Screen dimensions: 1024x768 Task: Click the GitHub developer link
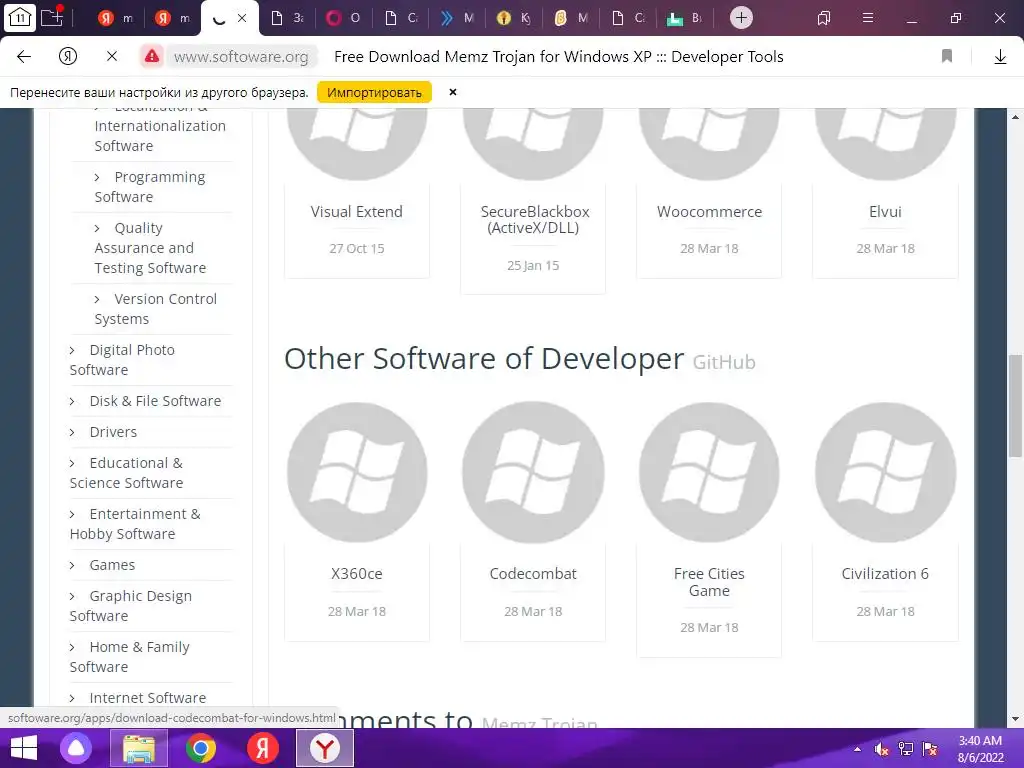click(724, 362)
